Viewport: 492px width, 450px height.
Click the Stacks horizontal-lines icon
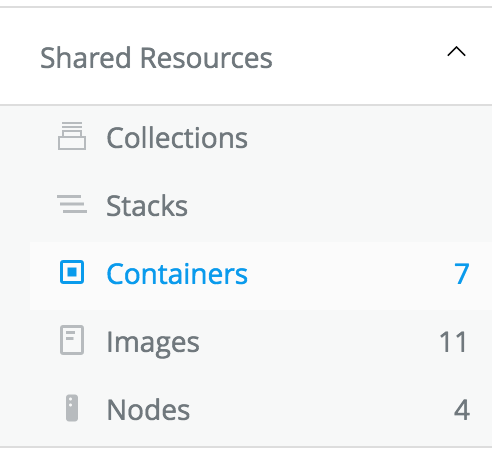[72, 204]
